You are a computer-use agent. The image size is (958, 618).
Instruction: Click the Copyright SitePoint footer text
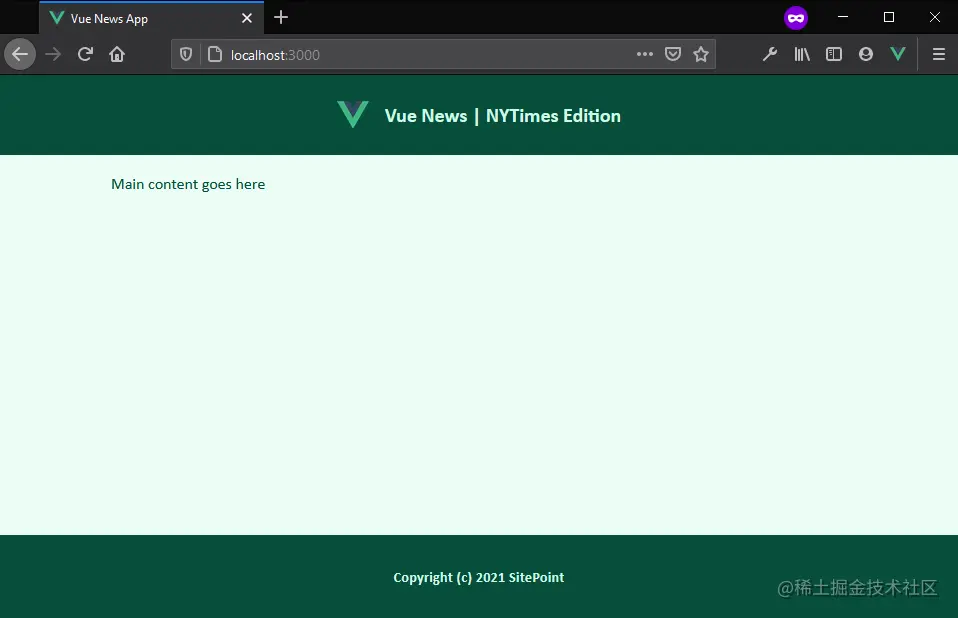pos(478,577)
